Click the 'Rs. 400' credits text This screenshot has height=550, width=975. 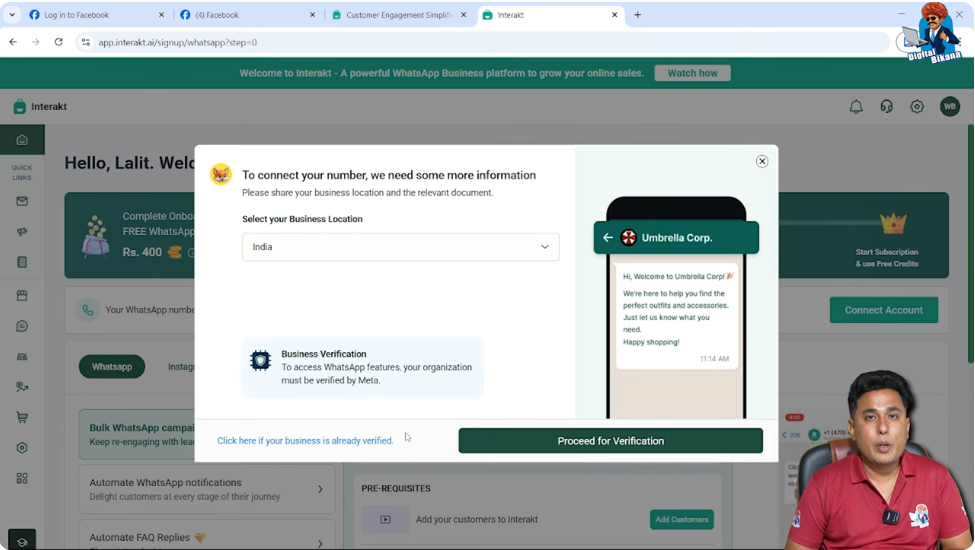[x=142, y=252]
